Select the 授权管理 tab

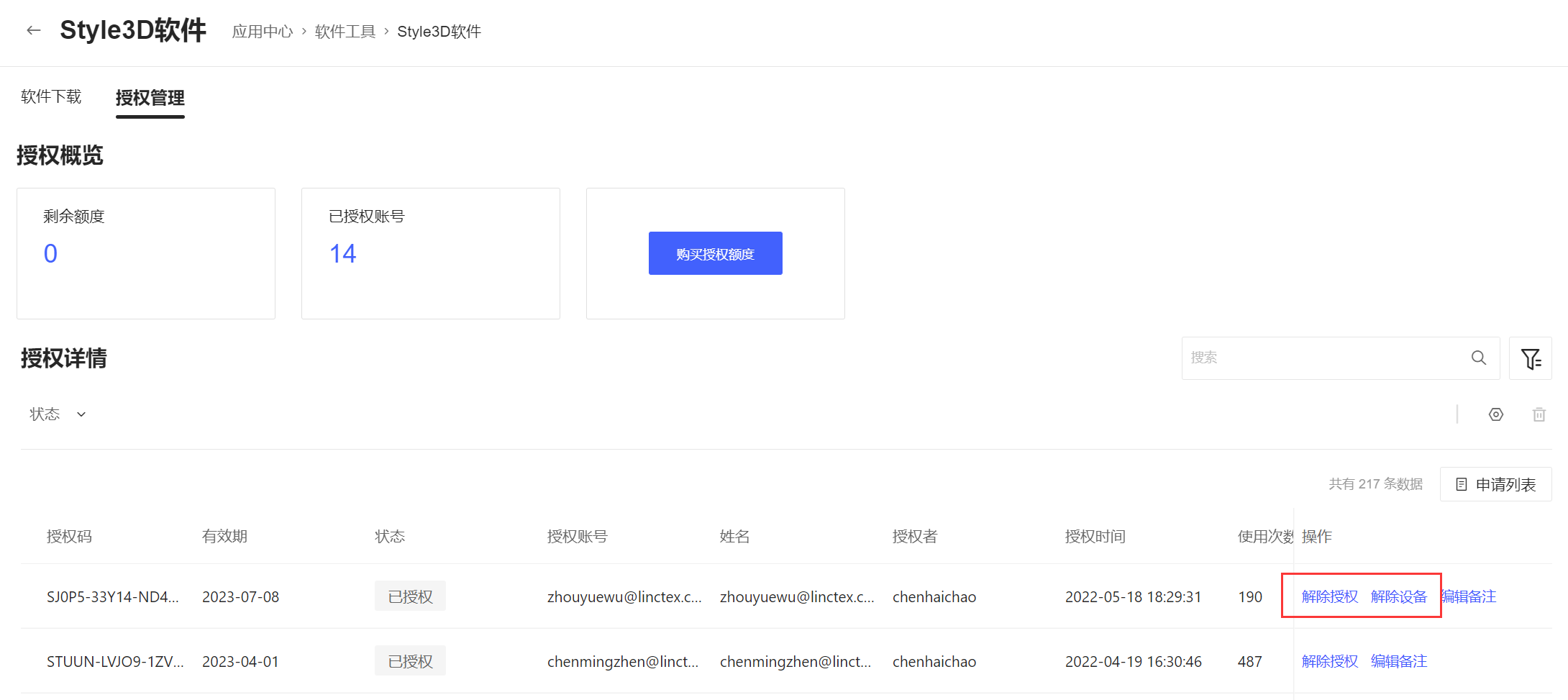point(150,98)
